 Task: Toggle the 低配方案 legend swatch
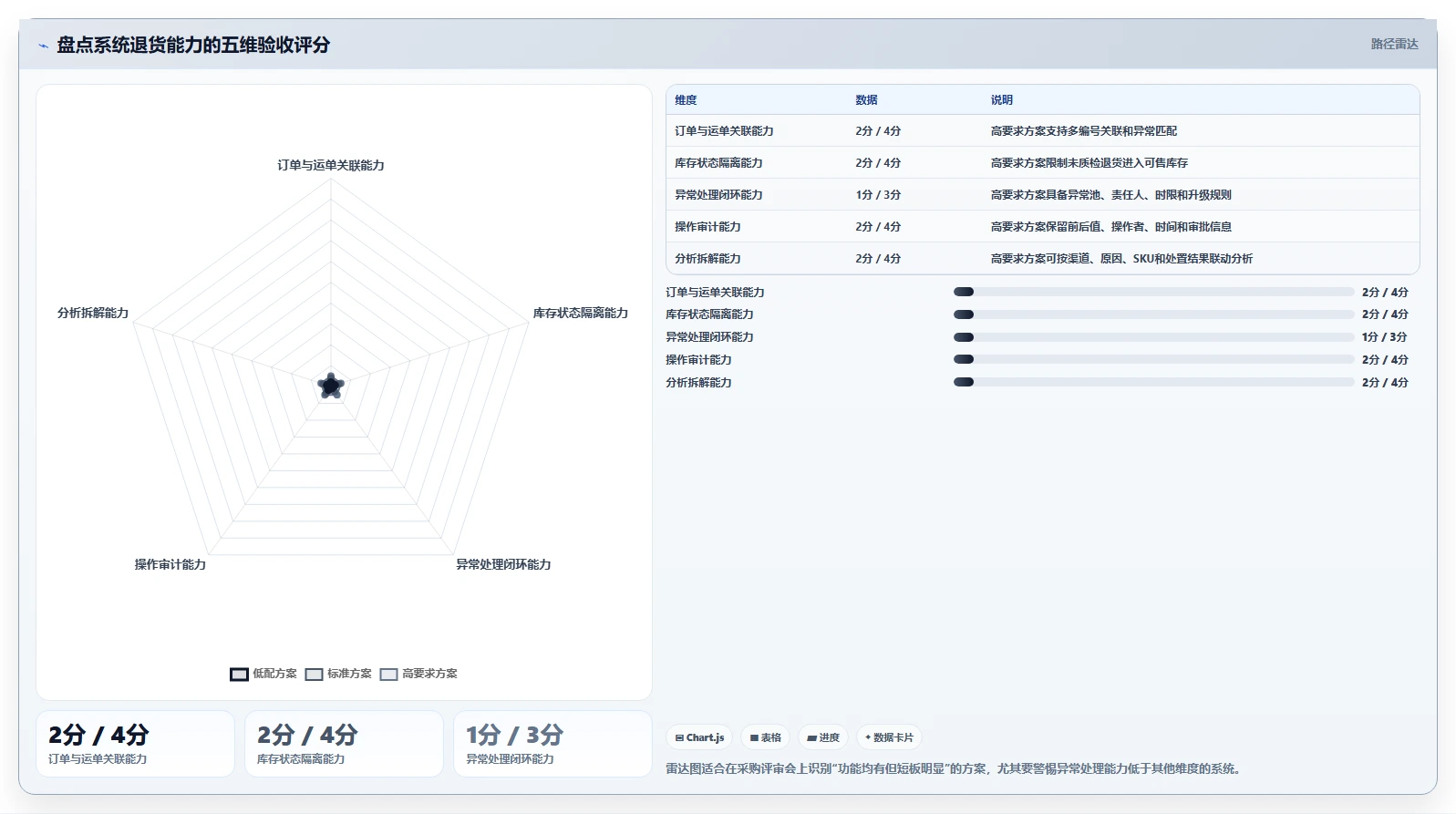[x=239, y=675]
